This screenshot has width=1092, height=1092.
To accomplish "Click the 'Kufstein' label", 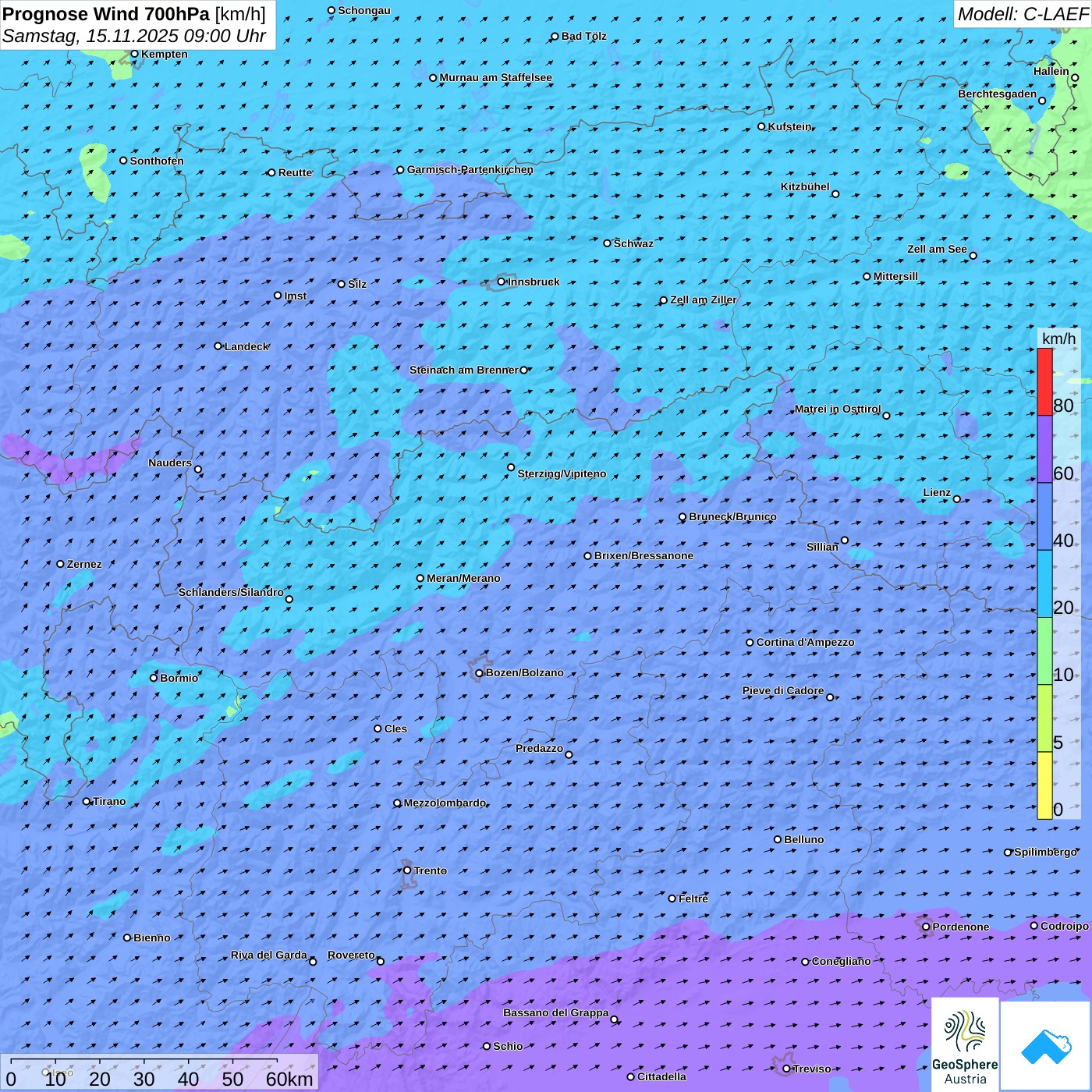I will pyautogui.click(x=790, y=126).
